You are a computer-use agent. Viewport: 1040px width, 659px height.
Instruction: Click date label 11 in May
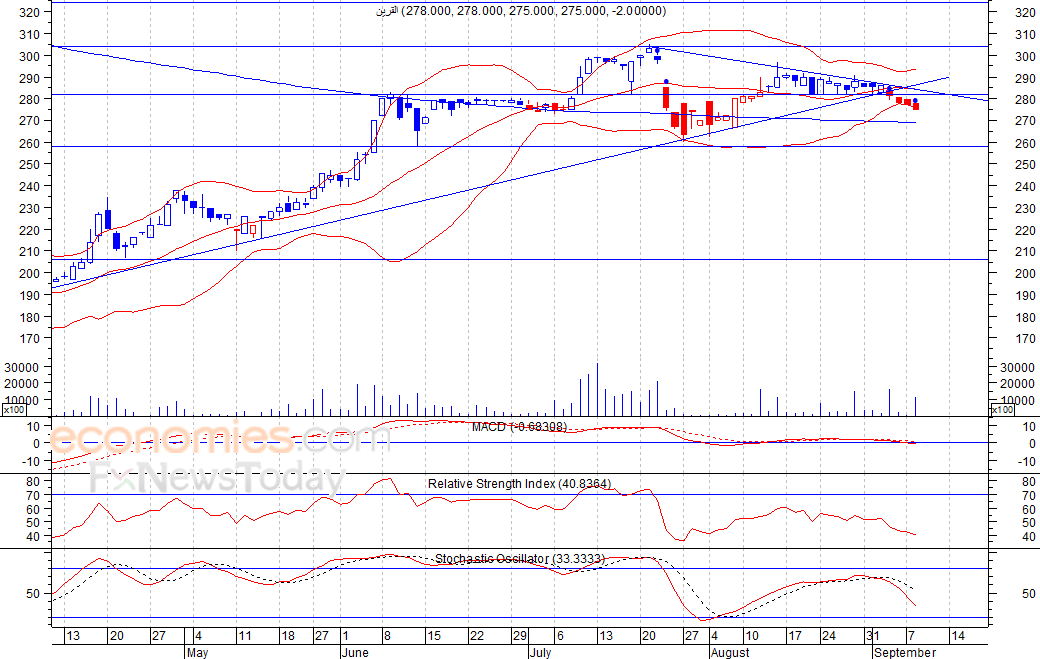point(245,636)
